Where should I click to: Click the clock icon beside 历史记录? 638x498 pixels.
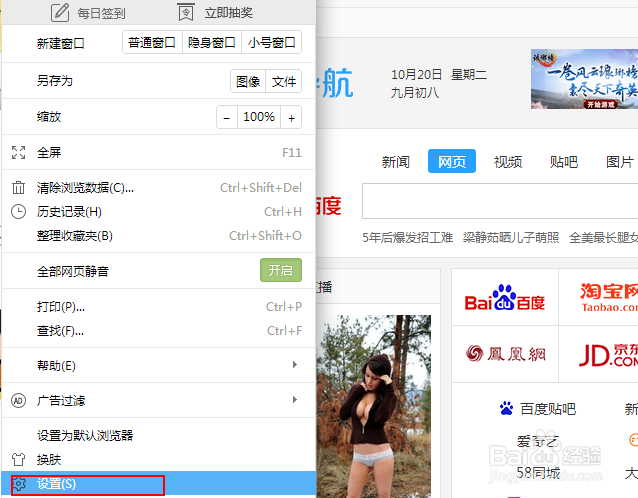[x=18, y=212]
